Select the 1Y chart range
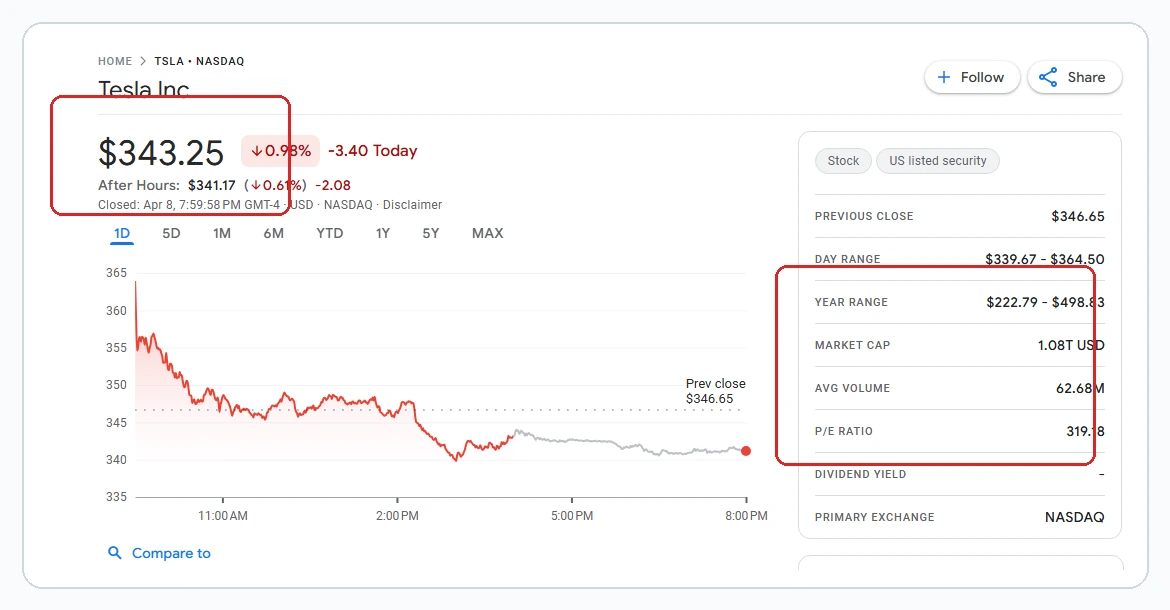Screen dimensions: 1170x610 pyautogui.click(x=382, y=232)
